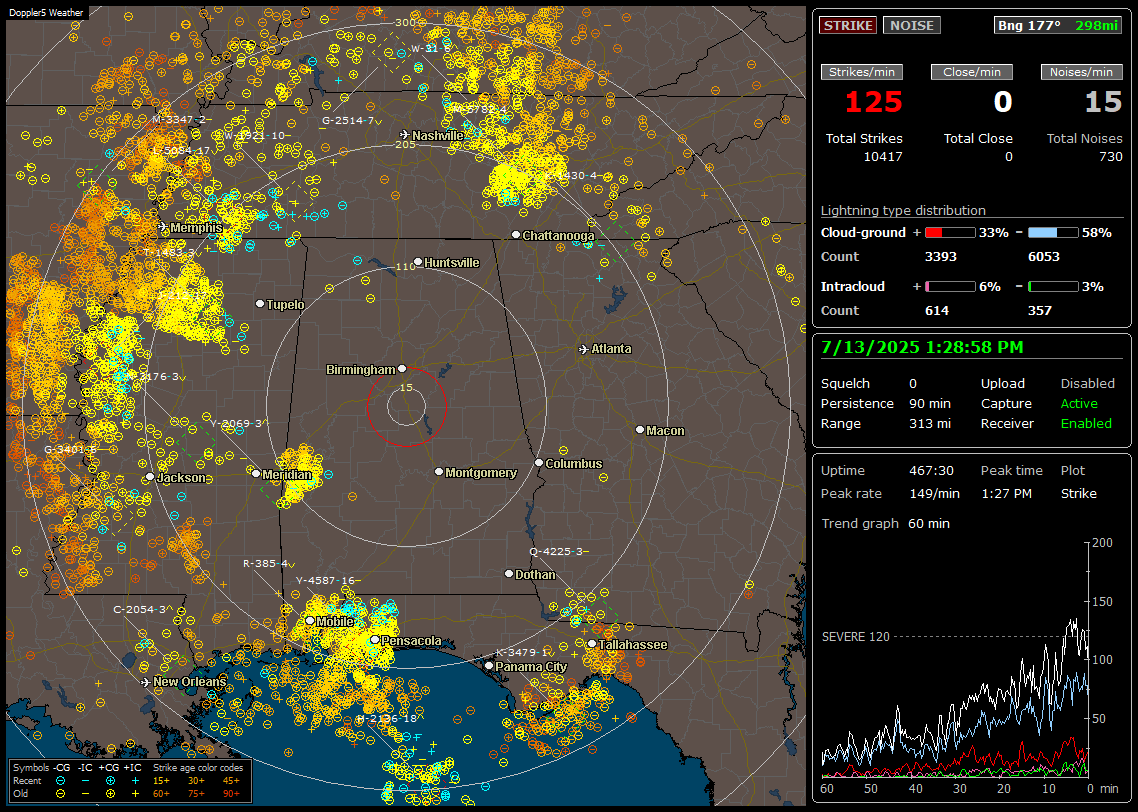The width and height of the screenshot is (1138, 812).
Task: Click the New Orleans airport icon
Action: [145, 682]
